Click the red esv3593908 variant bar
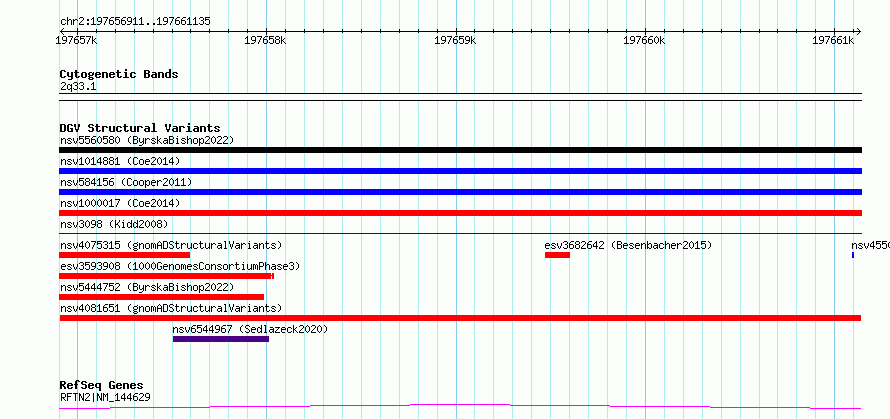This screenshot has height=419, width=890. [167, 276]
